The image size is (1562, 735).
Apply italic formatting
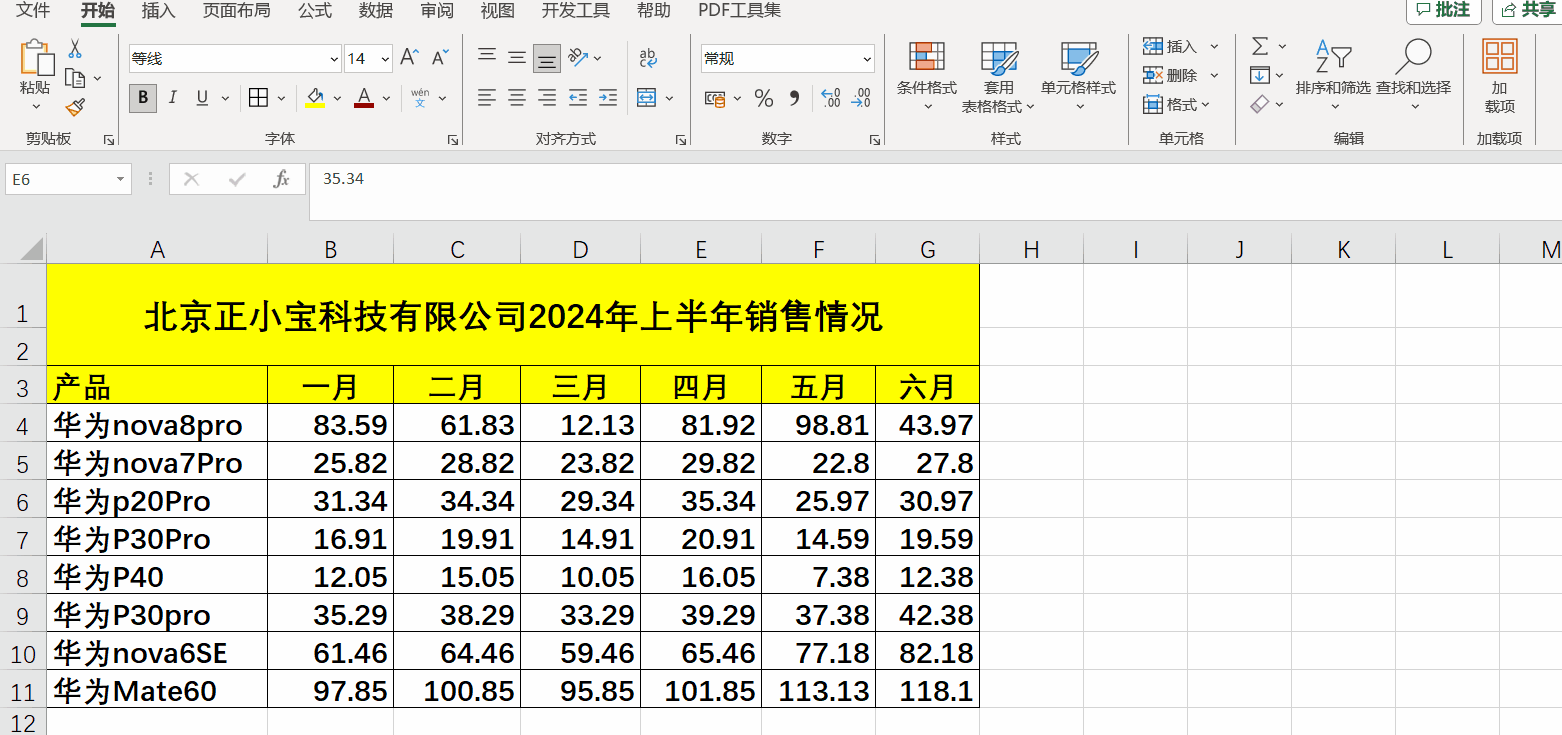pyautogui.click(x=172, y=98)
